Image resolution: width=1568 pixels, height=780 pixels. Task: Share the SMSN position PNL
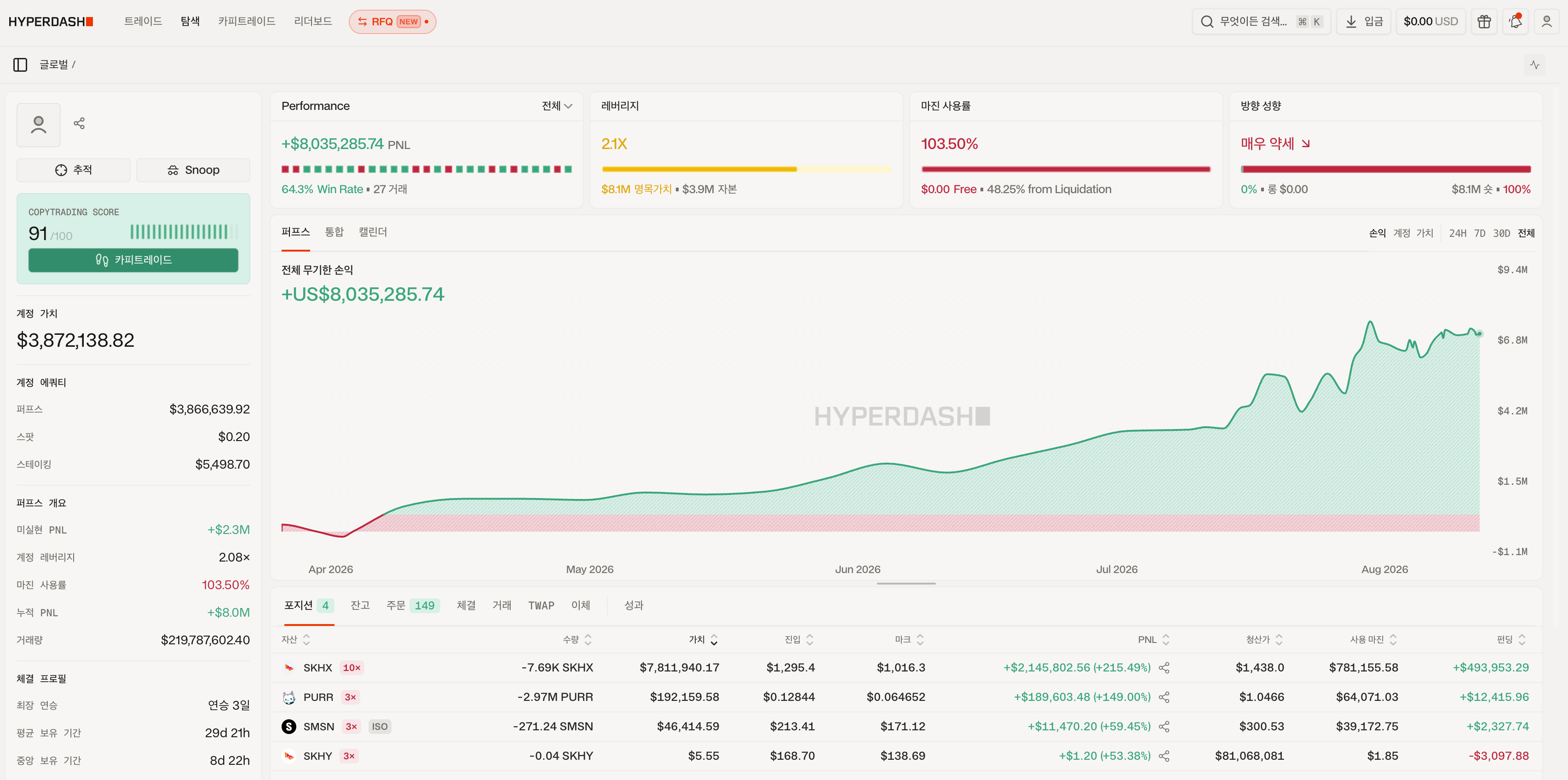1164,727
